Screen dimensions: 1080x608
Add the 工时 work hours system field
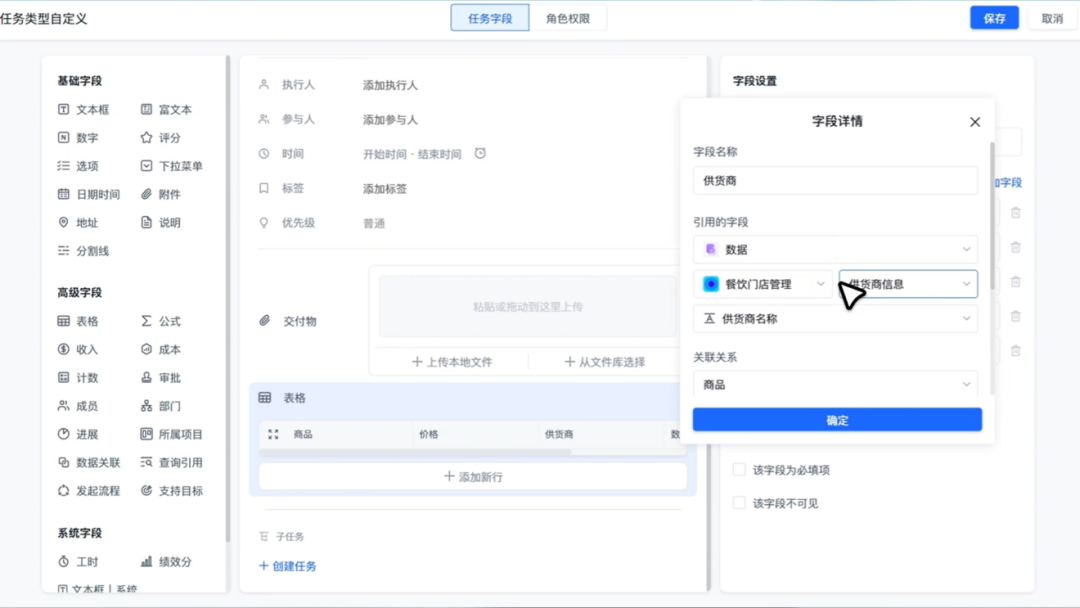[78, 561]
